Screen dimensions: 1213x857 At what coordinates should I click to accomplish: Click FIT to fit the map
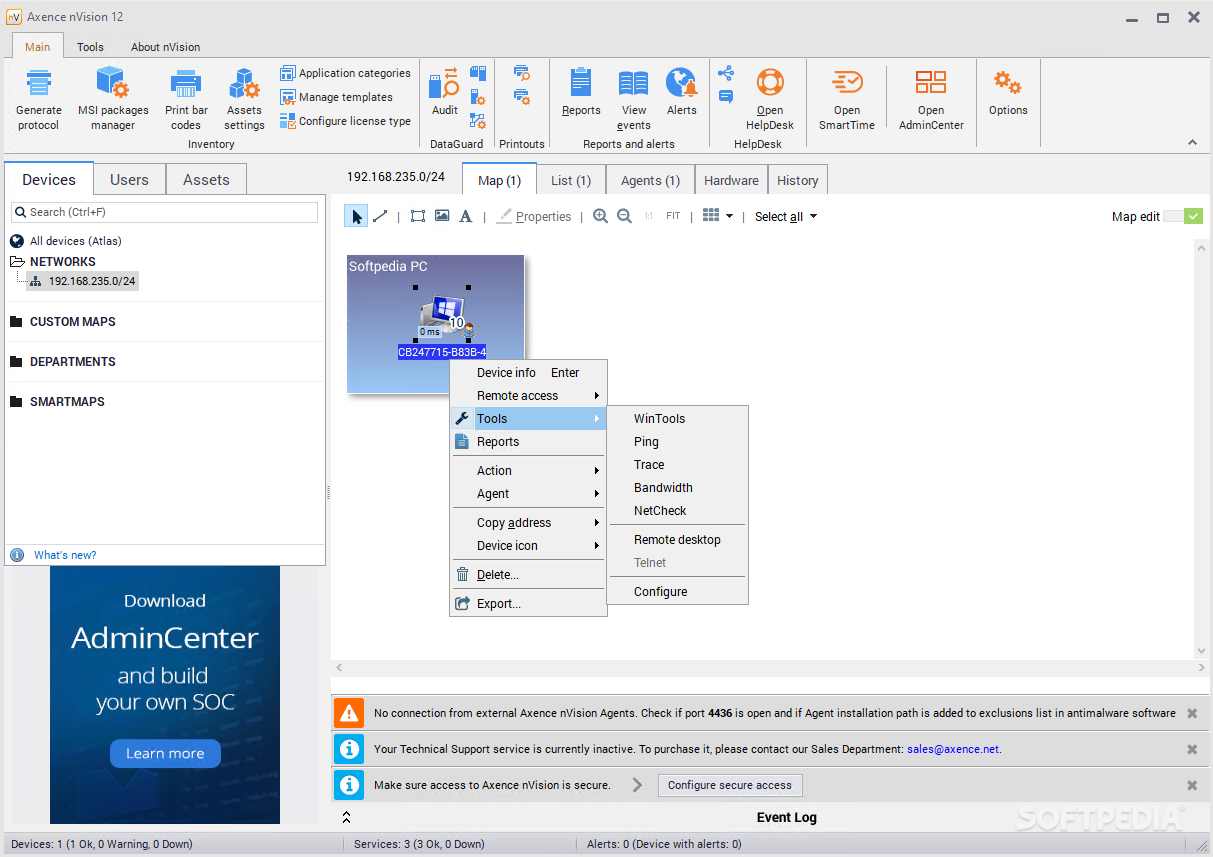673,216
